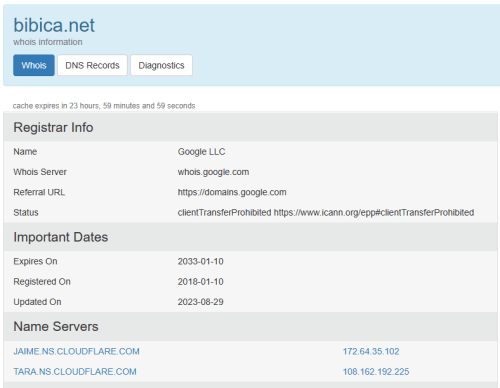Click the Important Dates section header
This screenshot has height=388, width=500.
pos(251,237)
